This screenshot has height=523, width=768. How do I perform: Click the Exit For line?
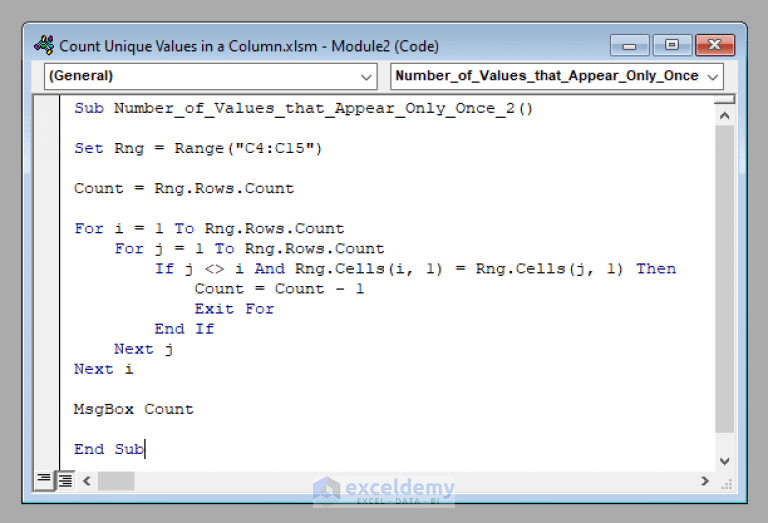[x=234, y=309]
